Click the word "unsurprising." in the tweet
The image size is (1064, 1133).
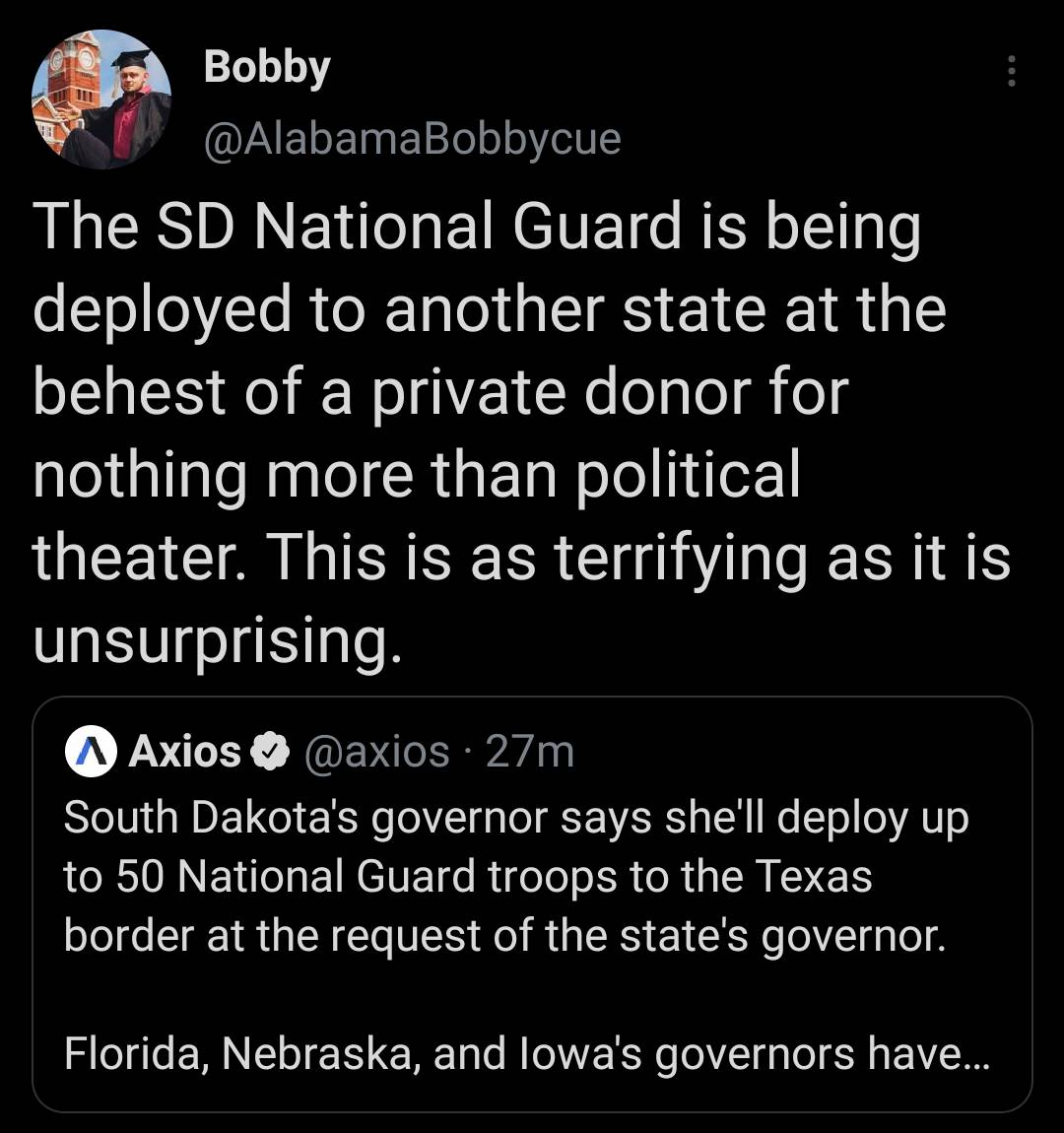coord(218,639)
